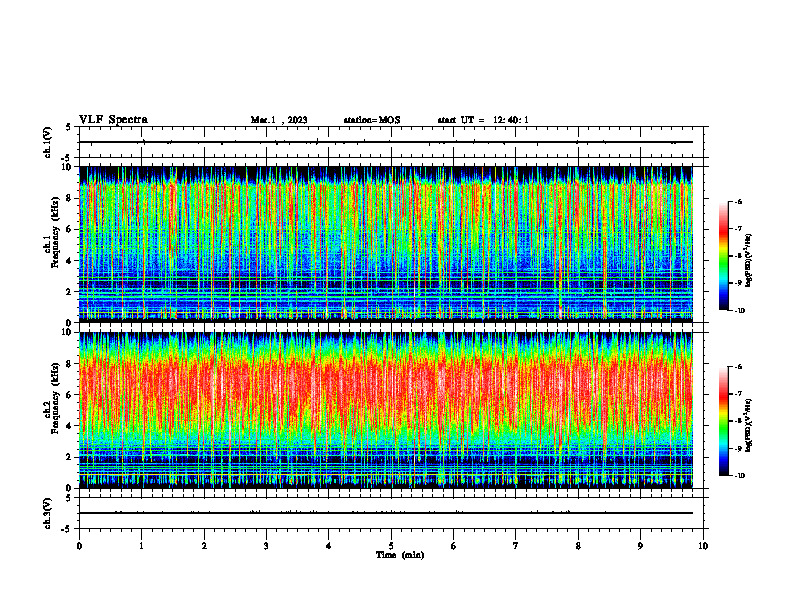Viewport: 792px width, 612px height.
Task: Click the ch.1 PSD color bar
Action: pos(724,256)
